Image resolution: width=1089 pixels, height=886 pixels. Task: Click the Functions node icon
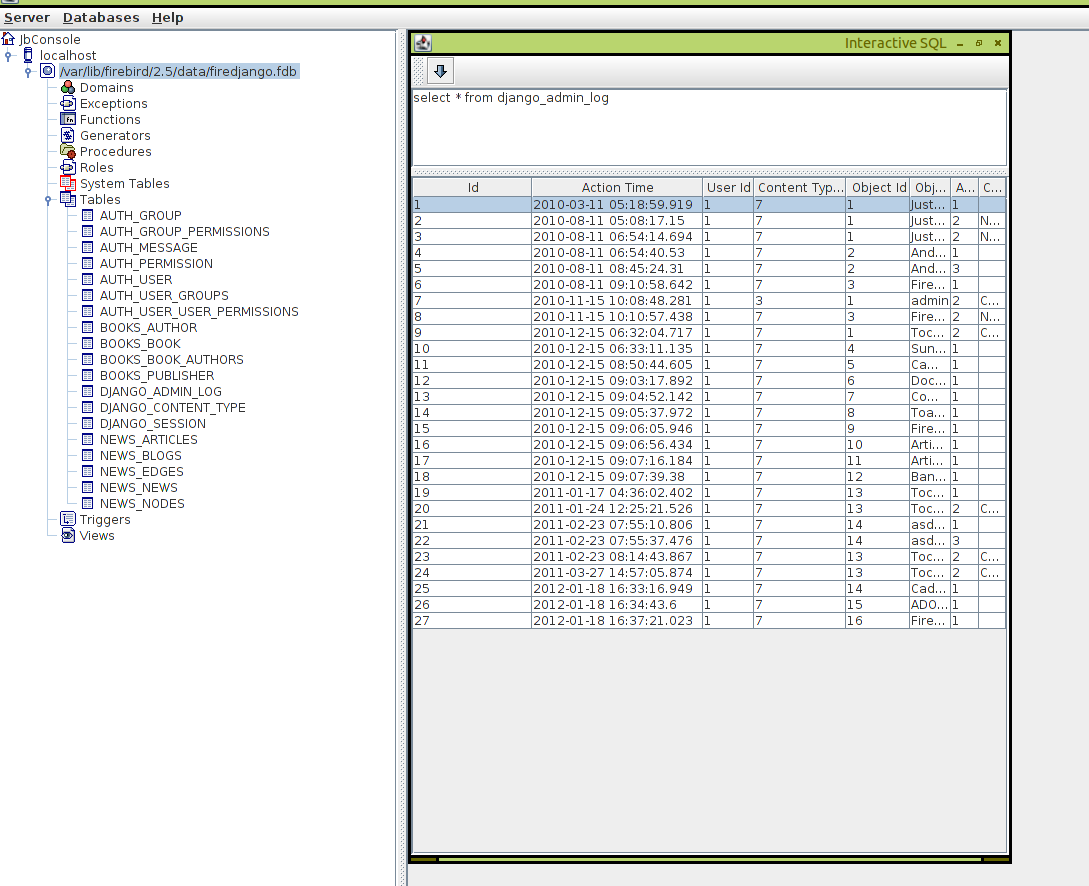coord(68,120)
